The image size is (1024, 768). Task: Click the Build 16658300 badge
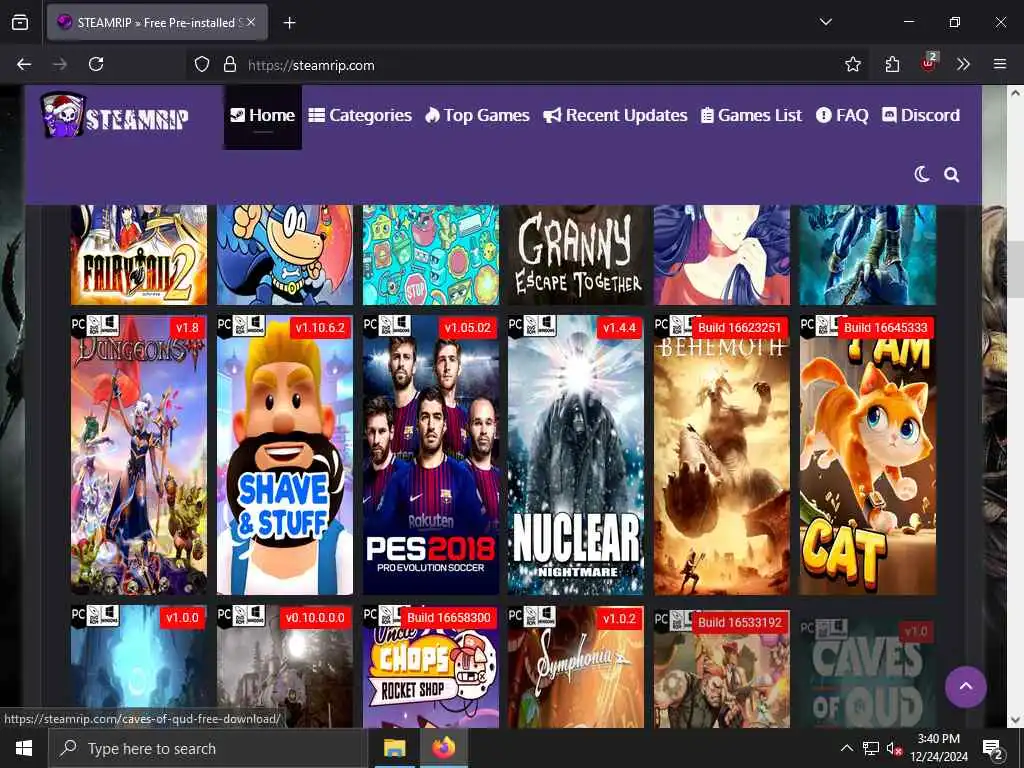click(x=449, y=618)
